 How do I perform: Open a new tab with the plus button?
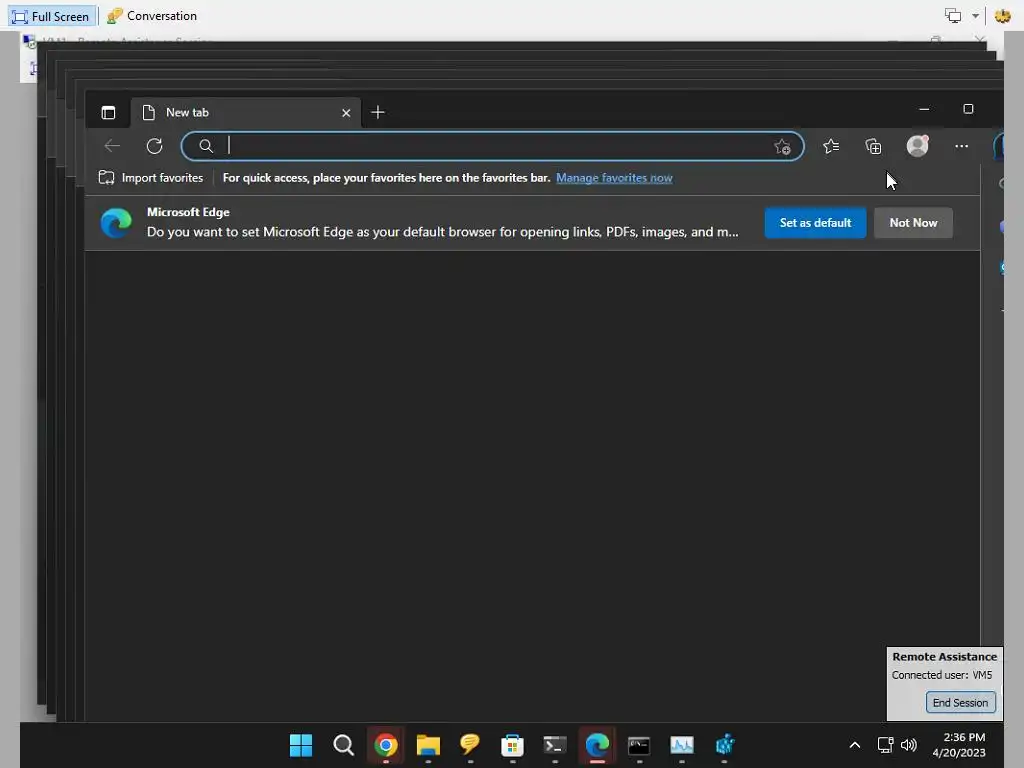[377, 112]
